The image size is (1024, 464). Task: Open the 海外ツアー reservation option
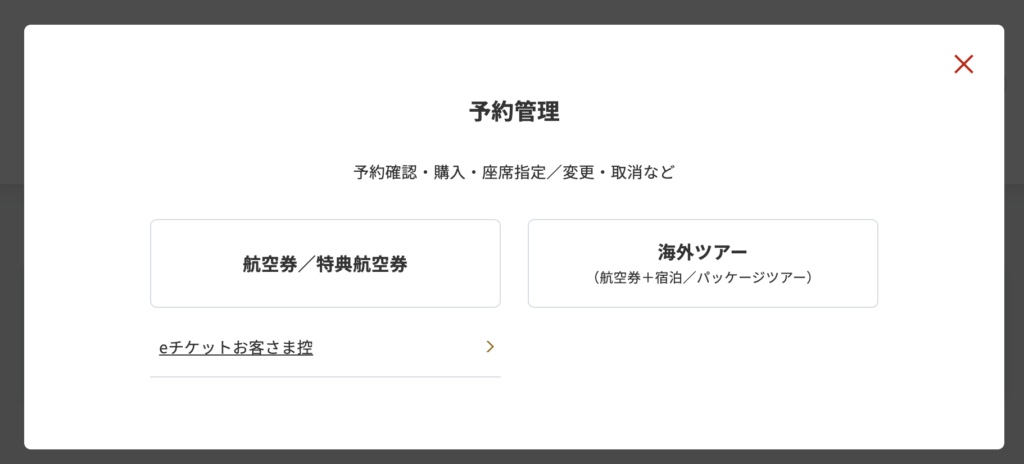(x=702, y=263)
